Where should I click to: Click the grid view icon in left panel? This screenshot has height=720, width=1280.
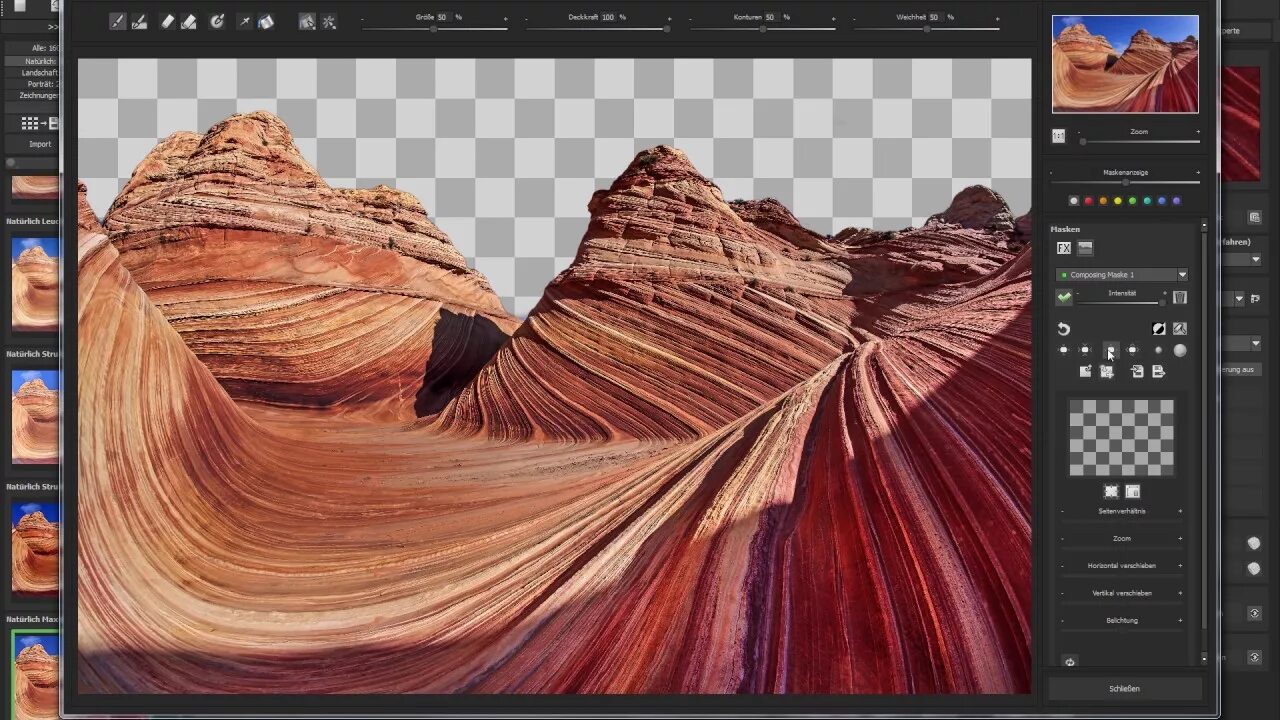[30, 123]
